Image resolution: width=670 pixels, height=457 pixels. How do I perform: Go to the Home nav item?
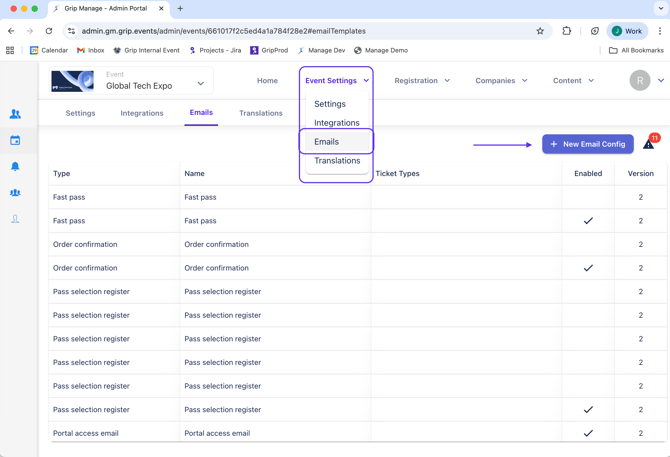[267, 80]
